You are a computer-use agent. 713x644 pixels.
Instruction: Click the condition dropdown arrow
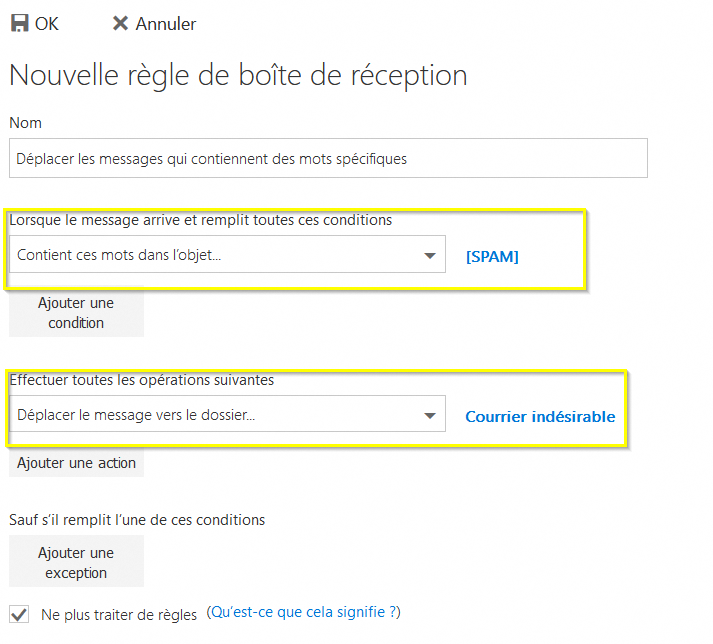(x=430, y=256)
